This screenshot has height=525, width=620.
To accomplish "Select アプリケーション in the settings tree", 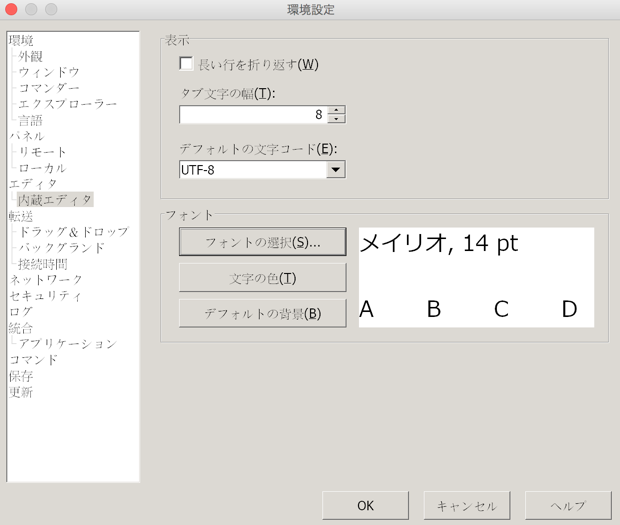I will pos(68,344).
